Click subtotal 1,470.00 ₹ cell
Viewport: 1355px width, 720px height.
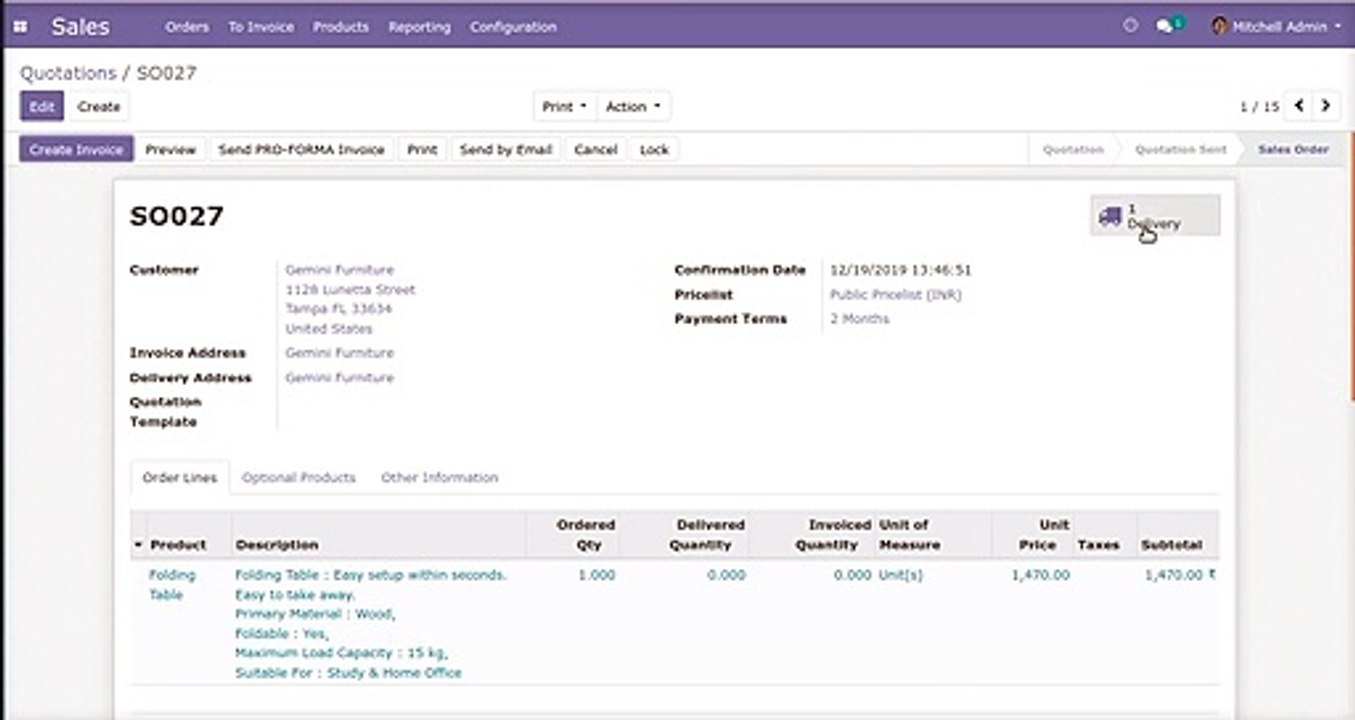[x=1180, y=575]
